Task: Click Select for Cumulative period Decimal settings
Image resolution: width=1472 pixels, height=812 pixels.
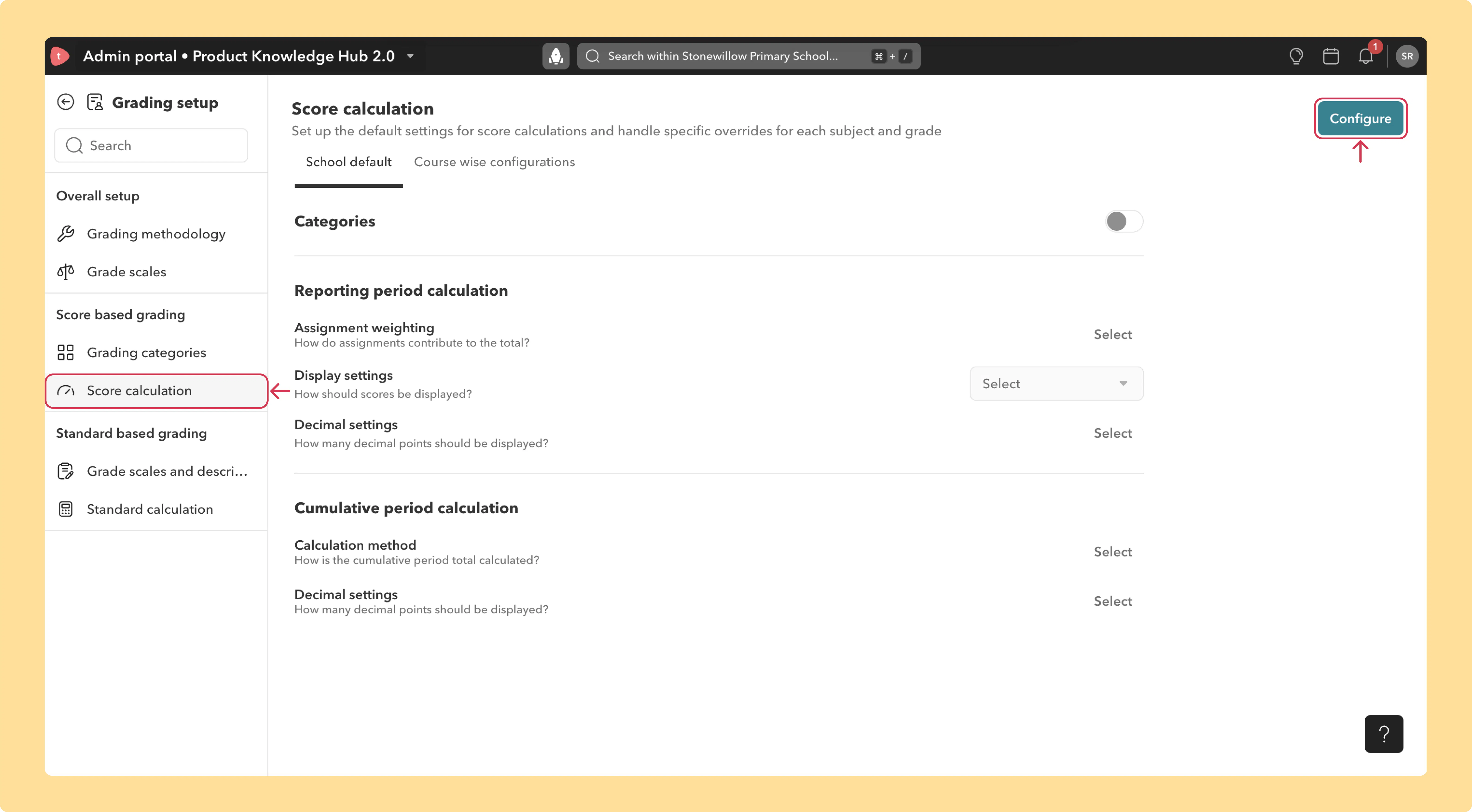Action: (1113, 601)
